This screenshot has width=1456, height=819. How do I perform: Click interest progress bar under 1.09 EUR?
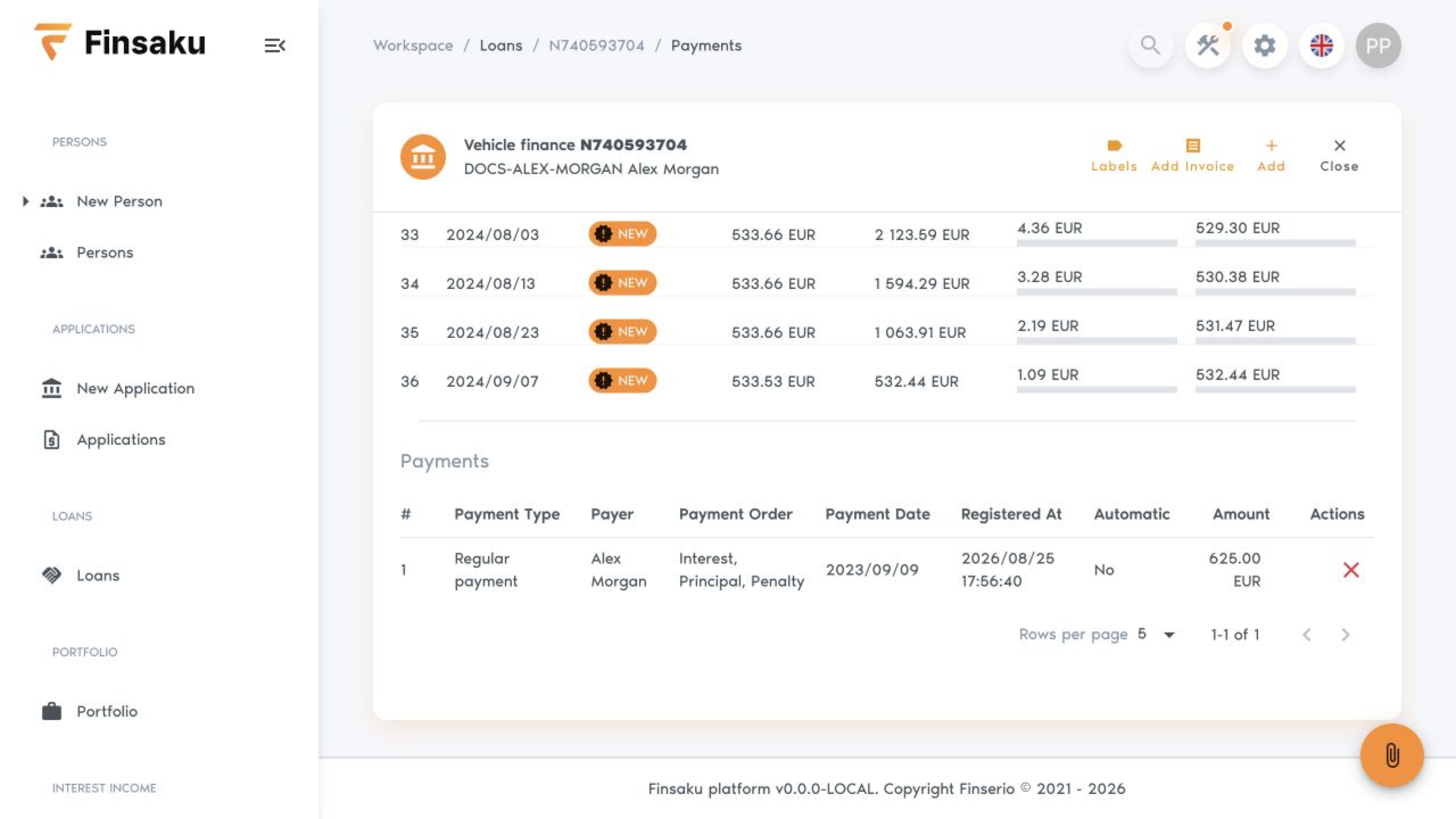(x=1097, y=390)
